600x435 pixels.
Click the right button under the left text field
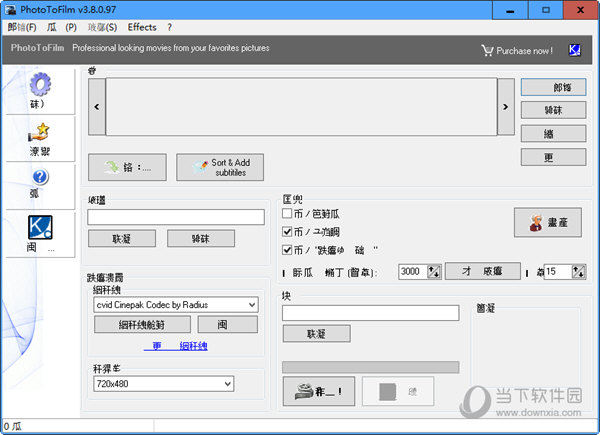[x=201, y=239]
